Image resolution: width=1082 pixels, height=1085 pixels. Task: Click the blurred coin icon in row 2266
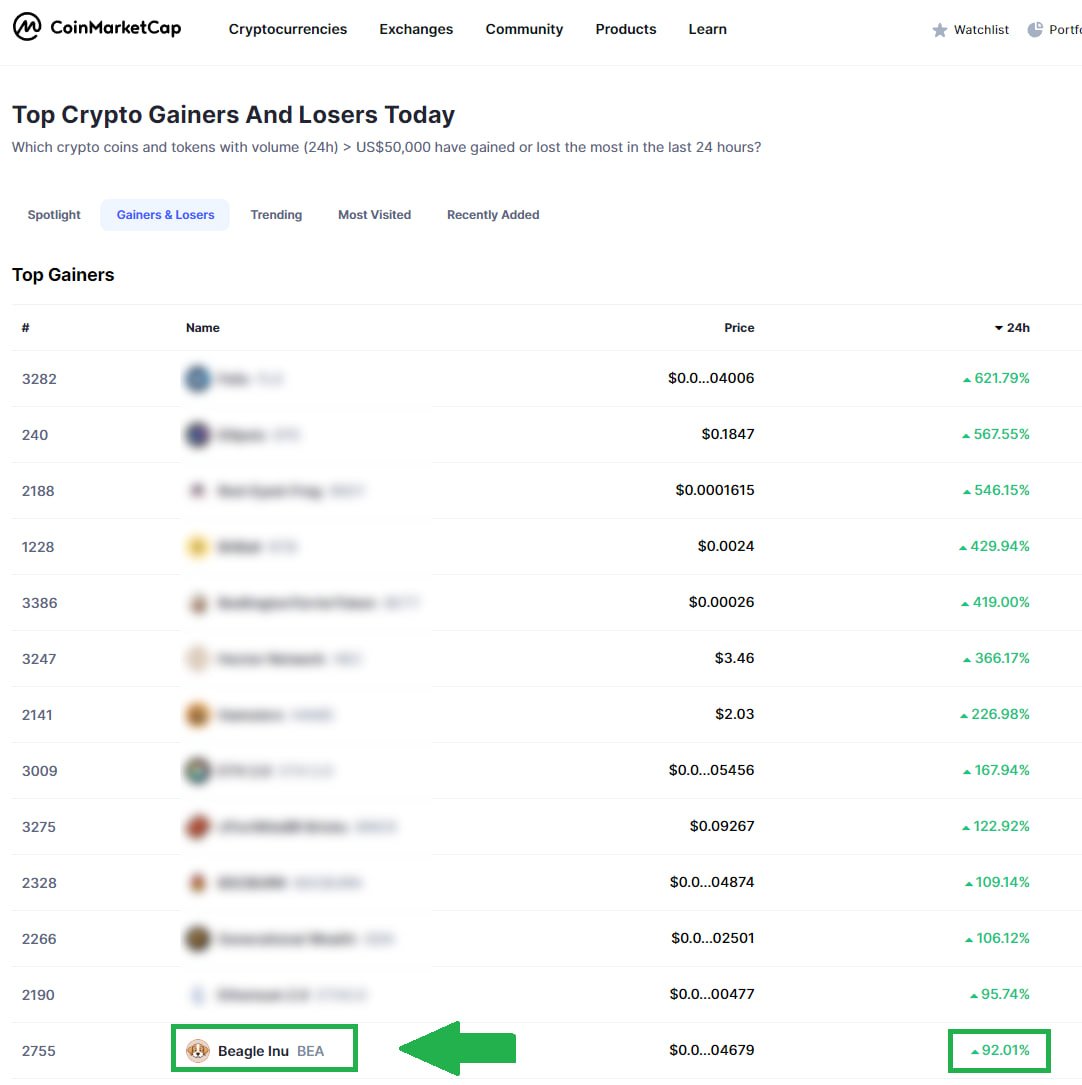(x=198, y=939)
